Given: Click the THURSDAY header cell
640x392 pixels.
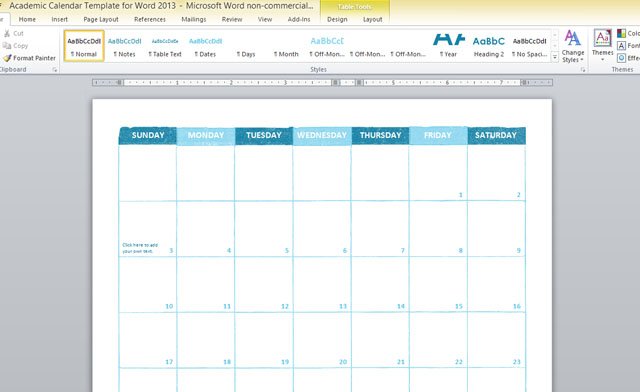Looking at the screenshot, I should click(380, 136).
